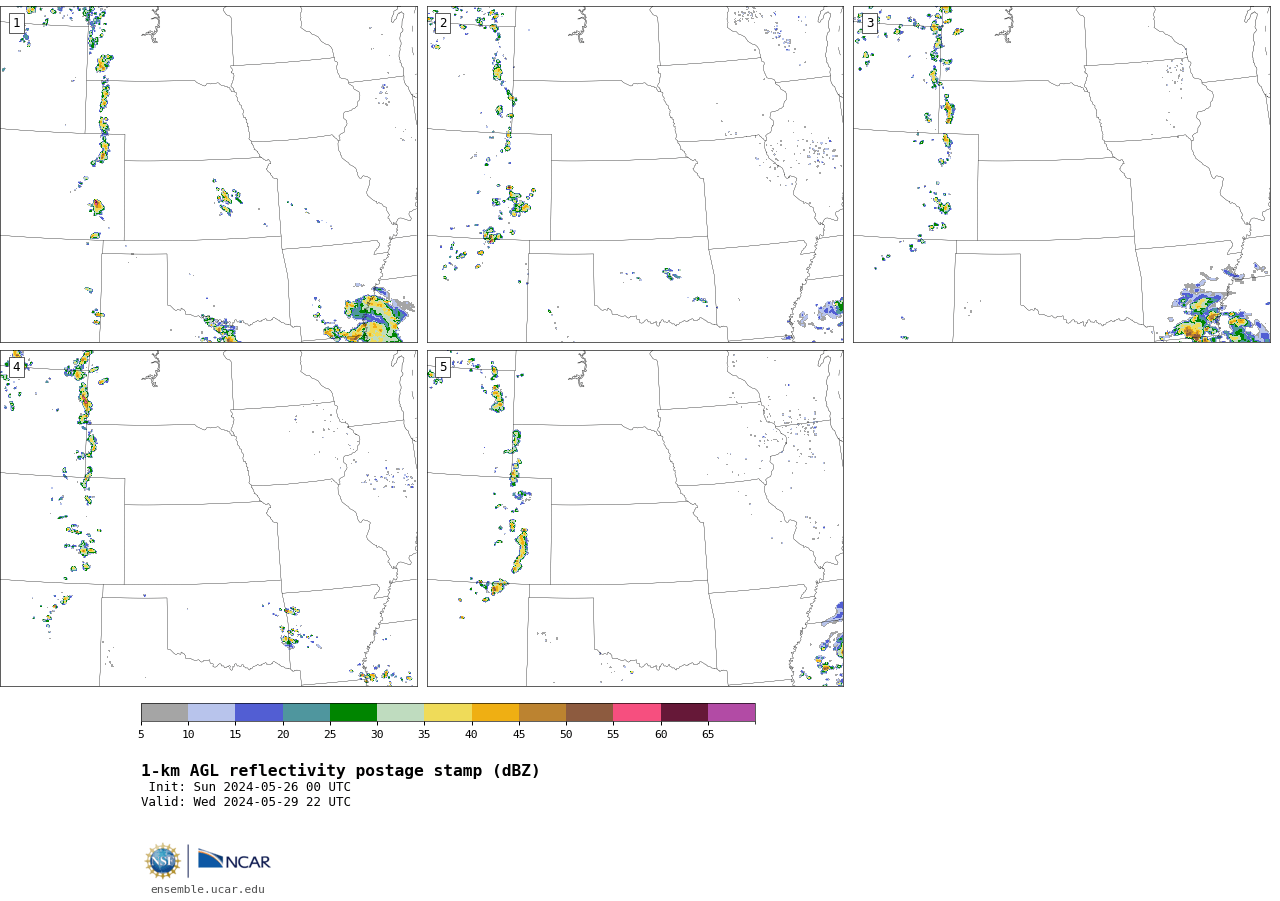
Task: Open ensemble member 2 reflectivity map
Action: click(x=635, y=175)
